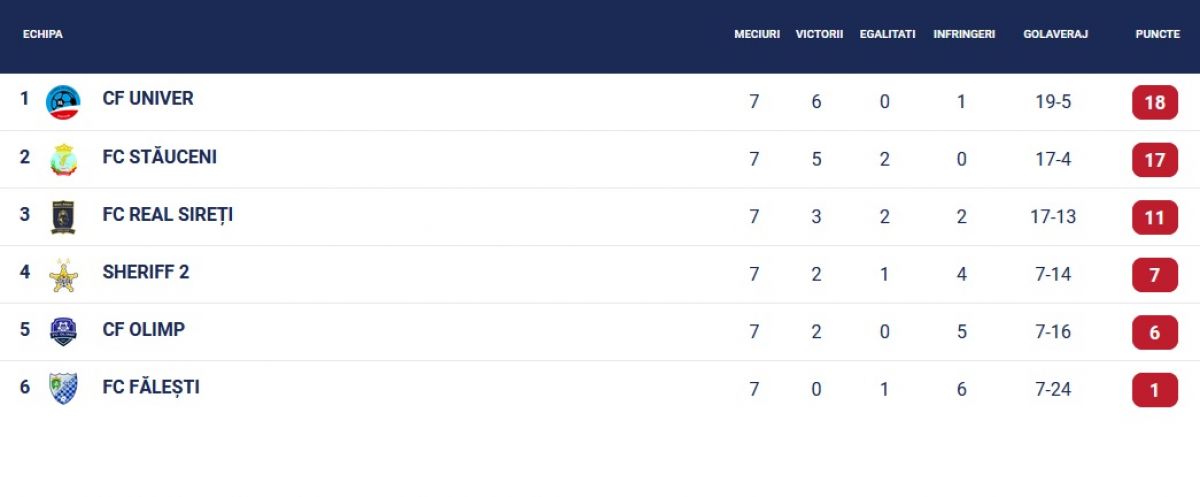Click the PUNCTE column header

point(1157,34)
